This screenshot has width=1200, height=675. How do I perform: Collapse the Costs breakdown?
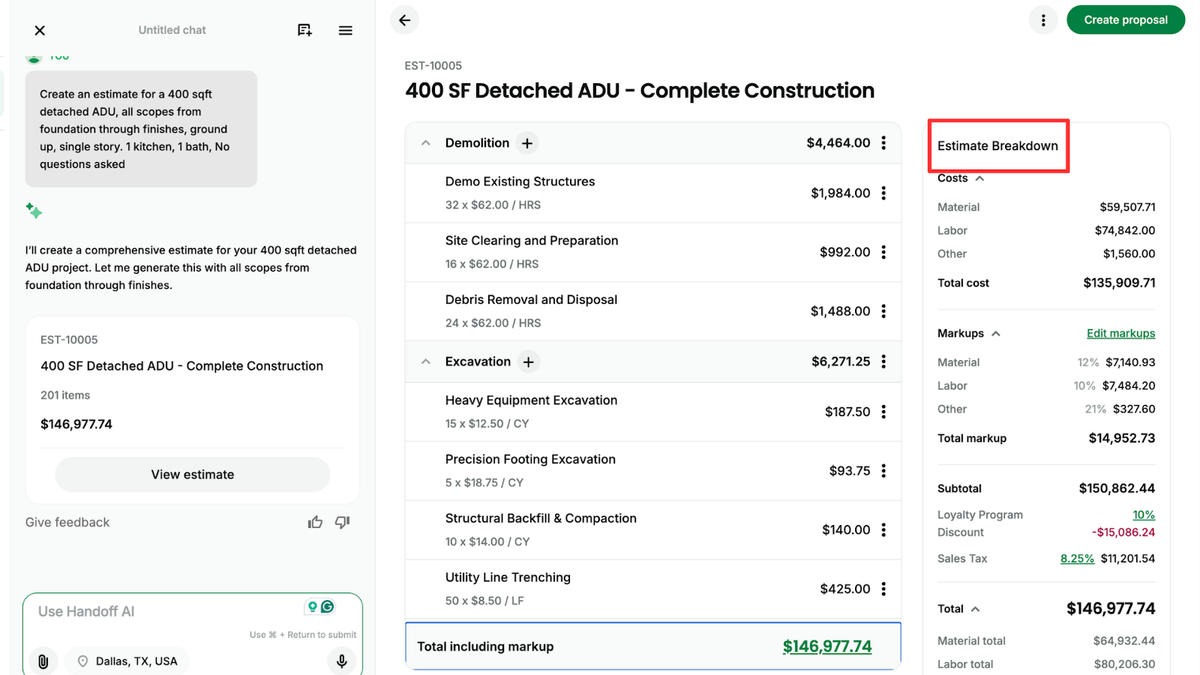(980, 178)
